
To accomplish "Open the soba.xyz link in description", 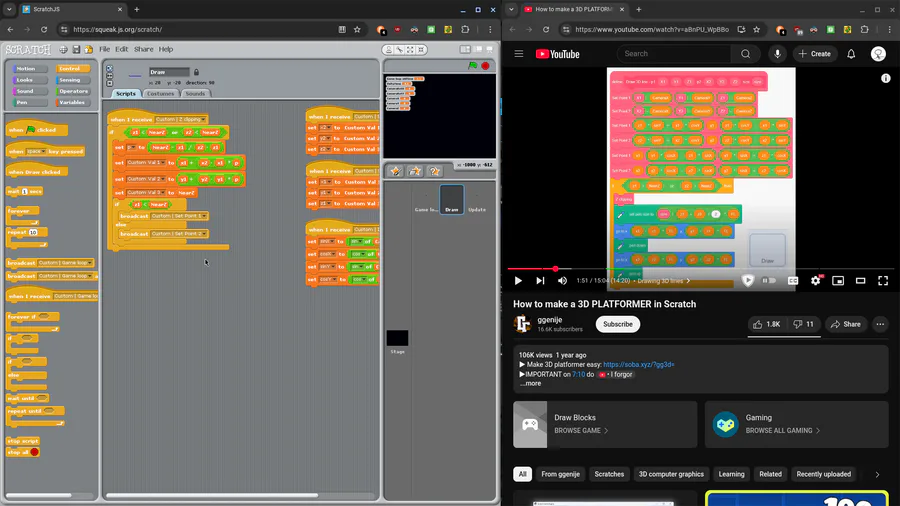I will point(639,364).
